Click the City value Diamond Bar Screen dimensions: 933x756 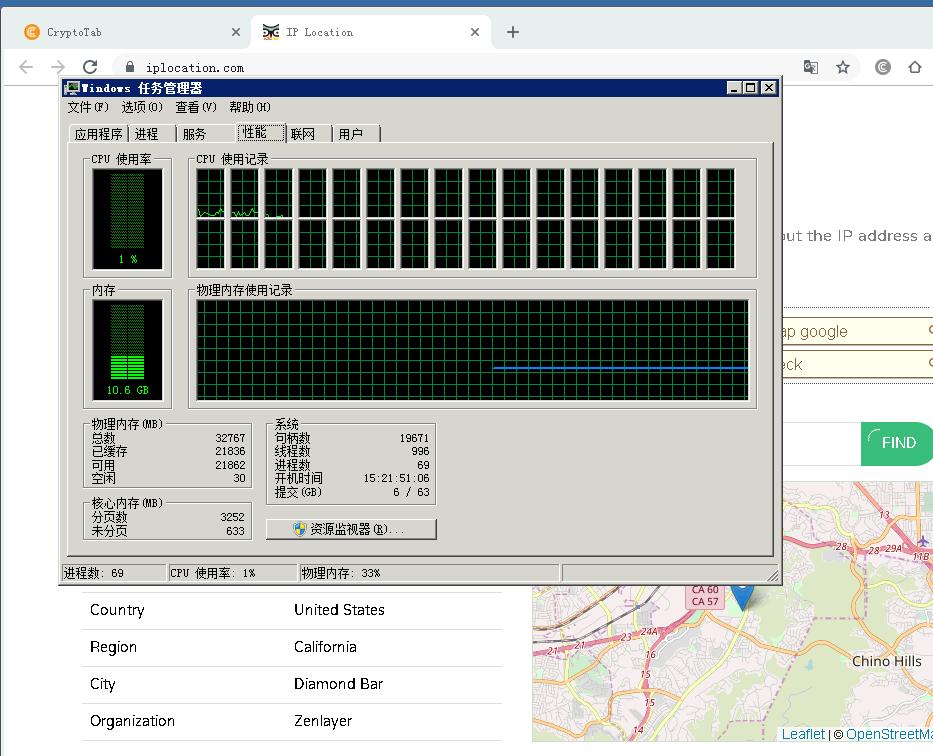click(339, 684)
